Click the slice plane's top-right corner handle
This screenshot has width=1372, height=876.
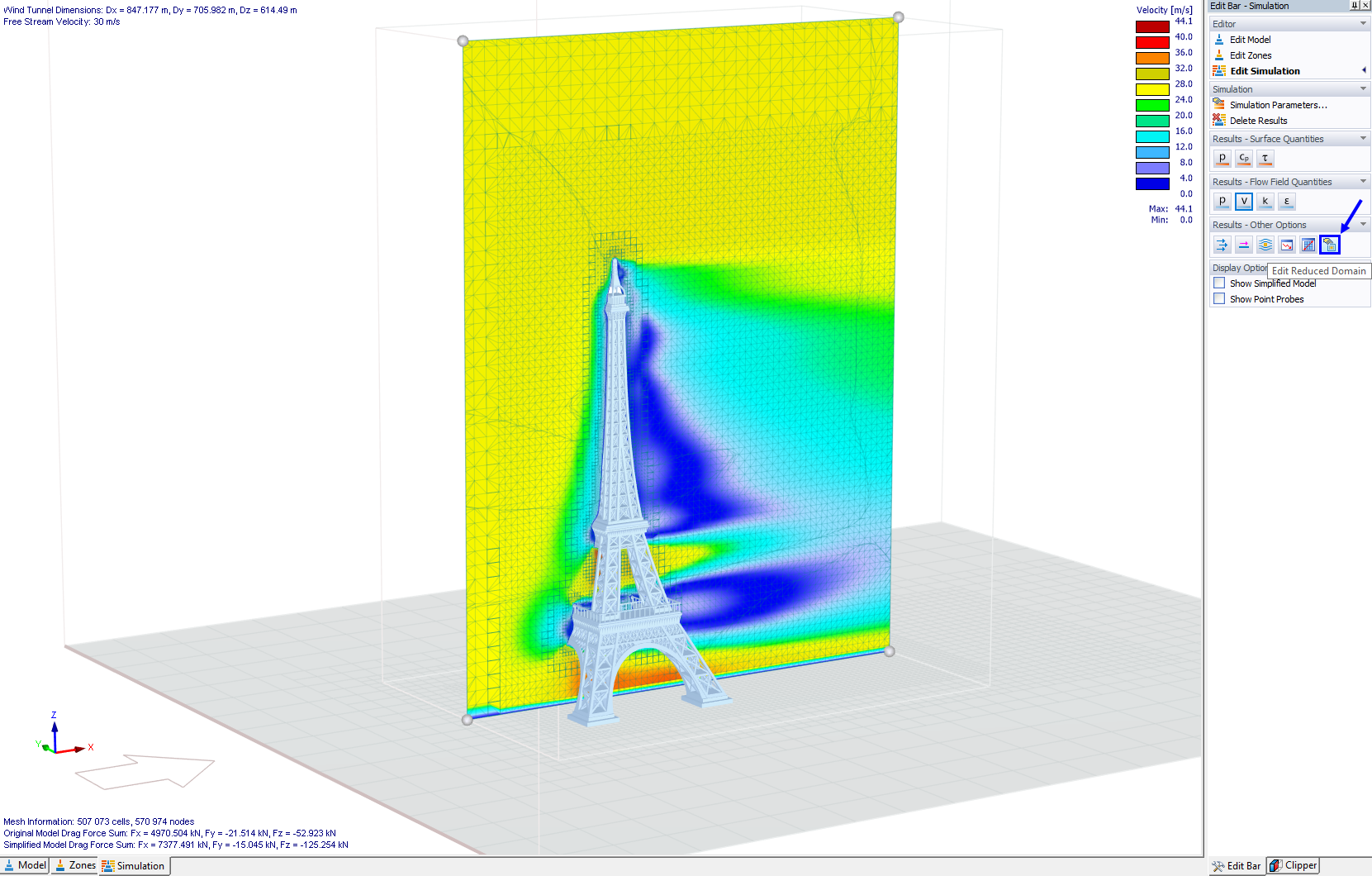coord(898,17)
